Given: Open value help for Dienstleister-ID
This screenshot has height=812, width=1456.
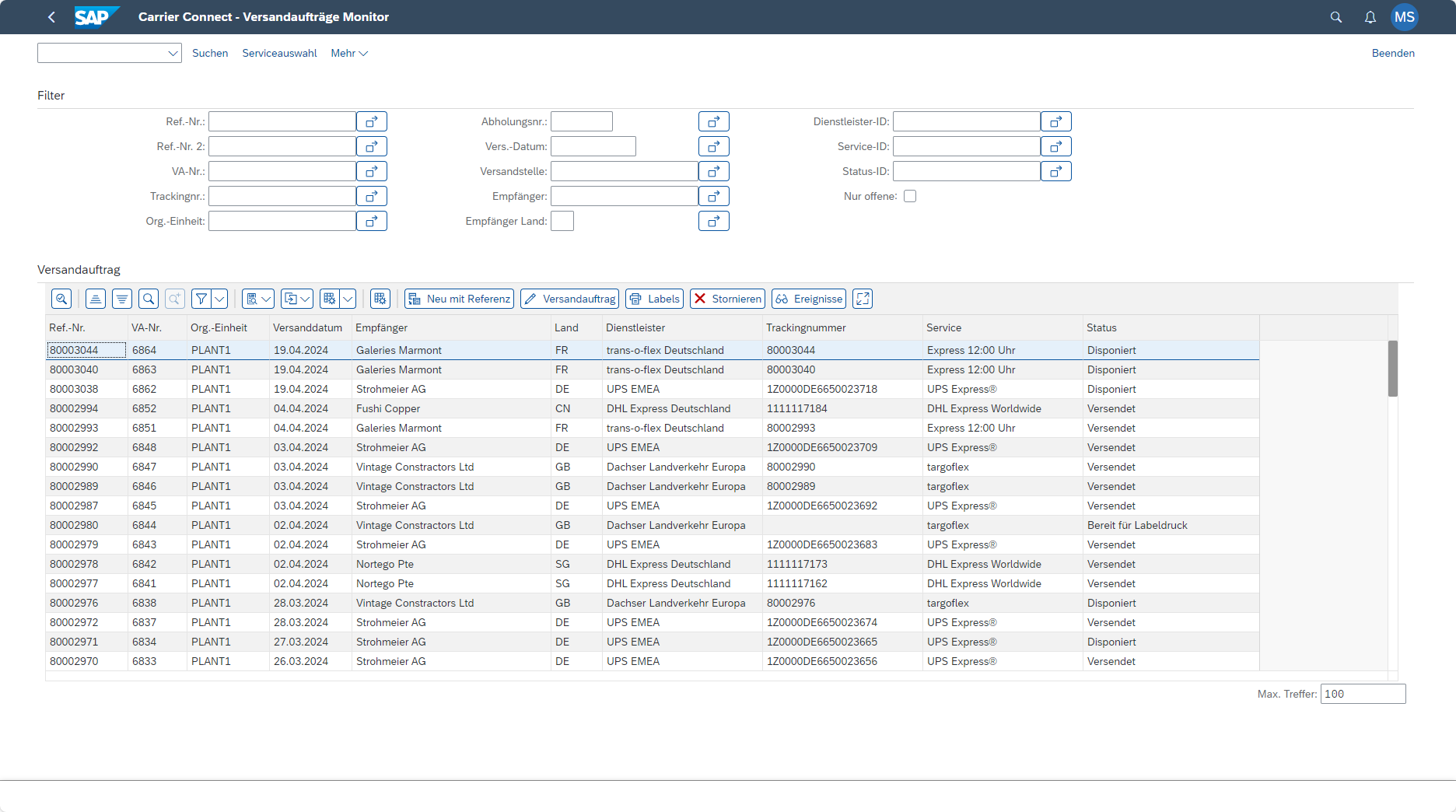Looking at the screenshot, I should pyautogui.click(x=1055, y=121).
